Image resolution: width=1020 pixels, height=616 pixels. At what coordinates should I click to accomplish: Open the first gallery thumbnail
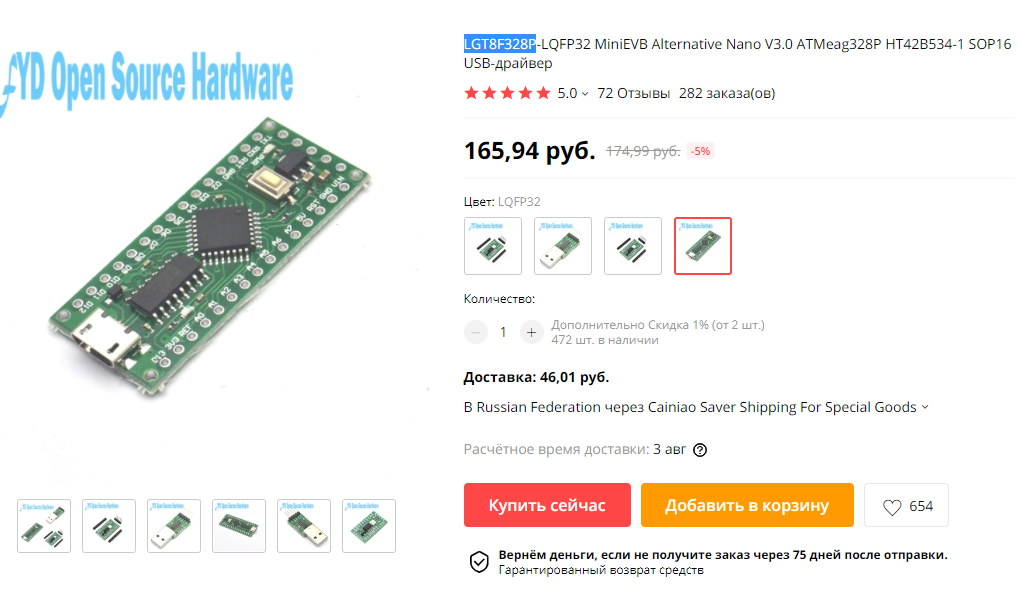click(44, 526)
